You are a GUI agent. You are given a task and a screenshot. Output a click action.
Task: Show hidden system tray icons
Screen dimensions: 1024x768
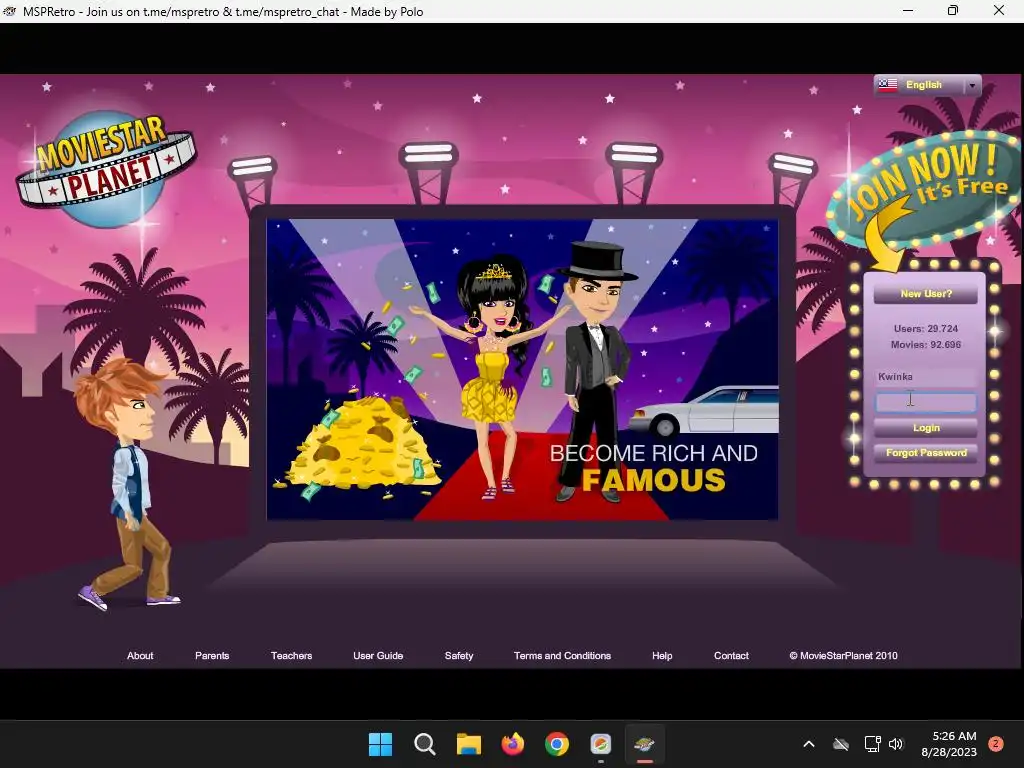coord(808,744)
